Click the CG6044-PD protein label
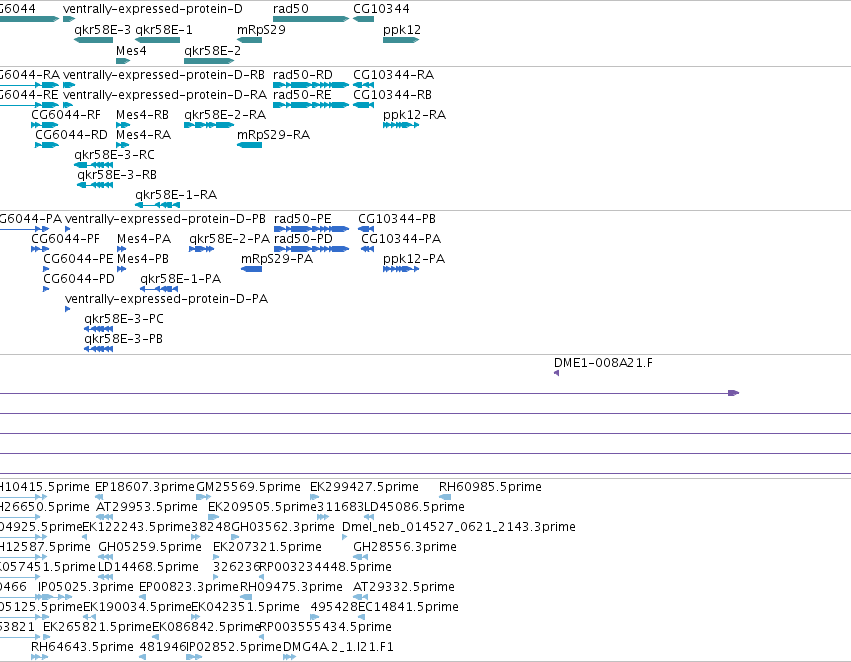This screenshot has height=662, width=851. (x=79, y=279)
